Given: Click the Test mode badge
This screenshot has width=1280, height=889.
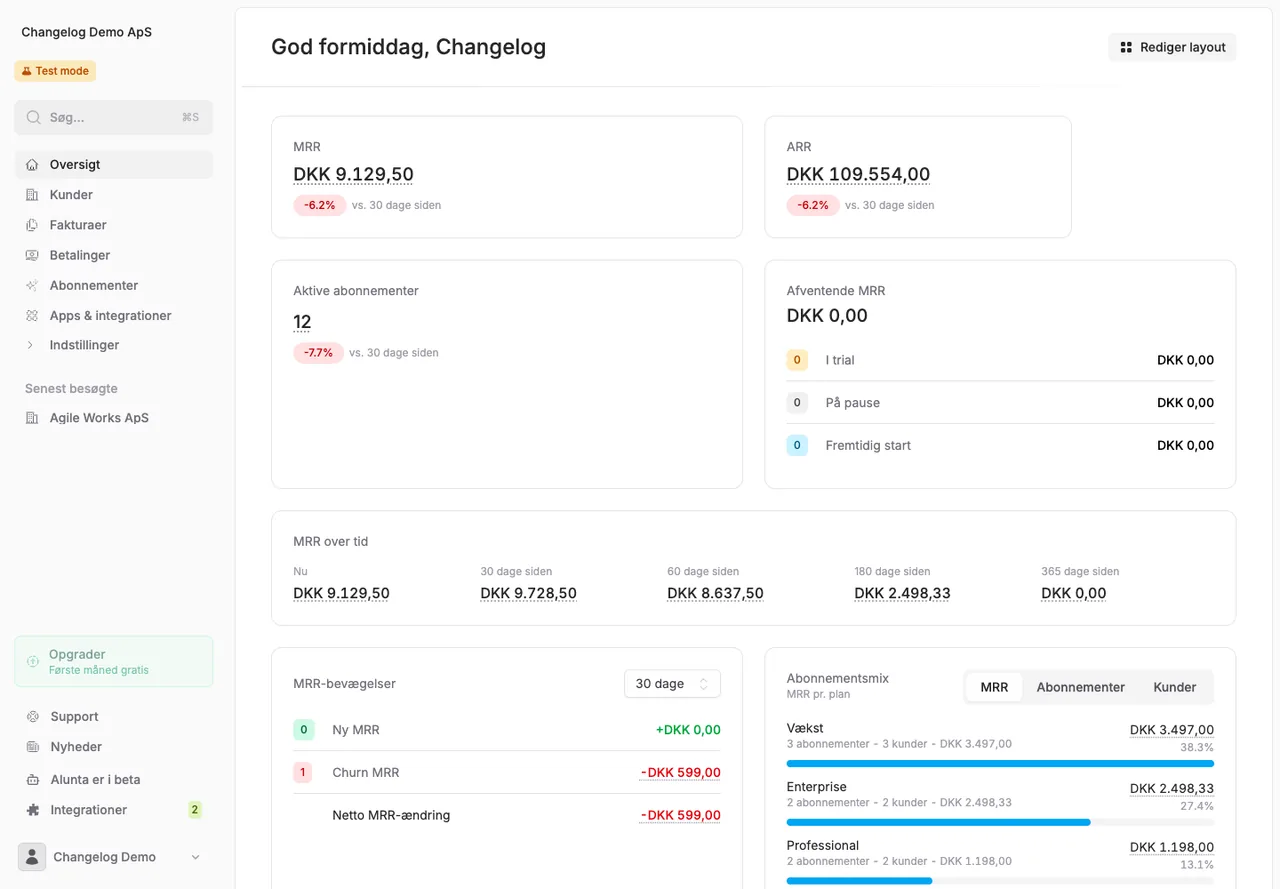Looking at the screenshot, I should 55,71.
